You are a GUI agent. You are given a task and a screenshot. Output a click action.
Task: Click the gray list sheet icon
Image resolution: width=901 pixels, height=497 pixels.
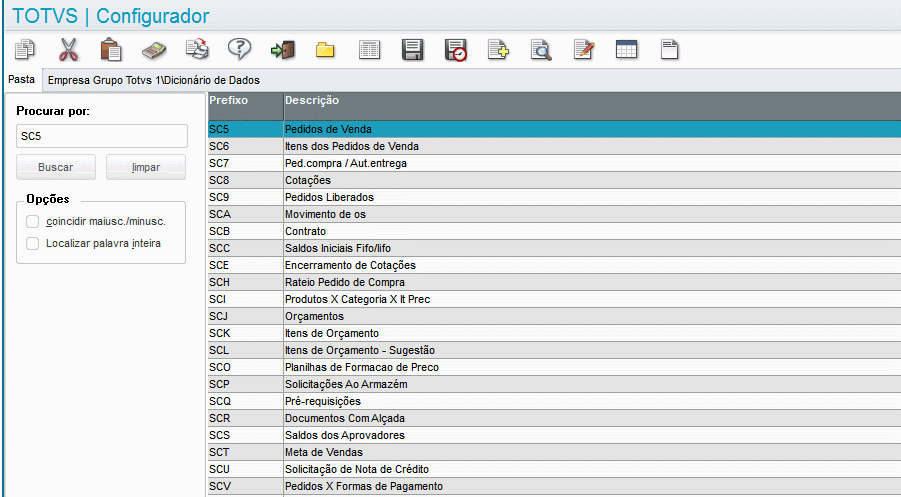pyautogui.click(x=369, y=50)
